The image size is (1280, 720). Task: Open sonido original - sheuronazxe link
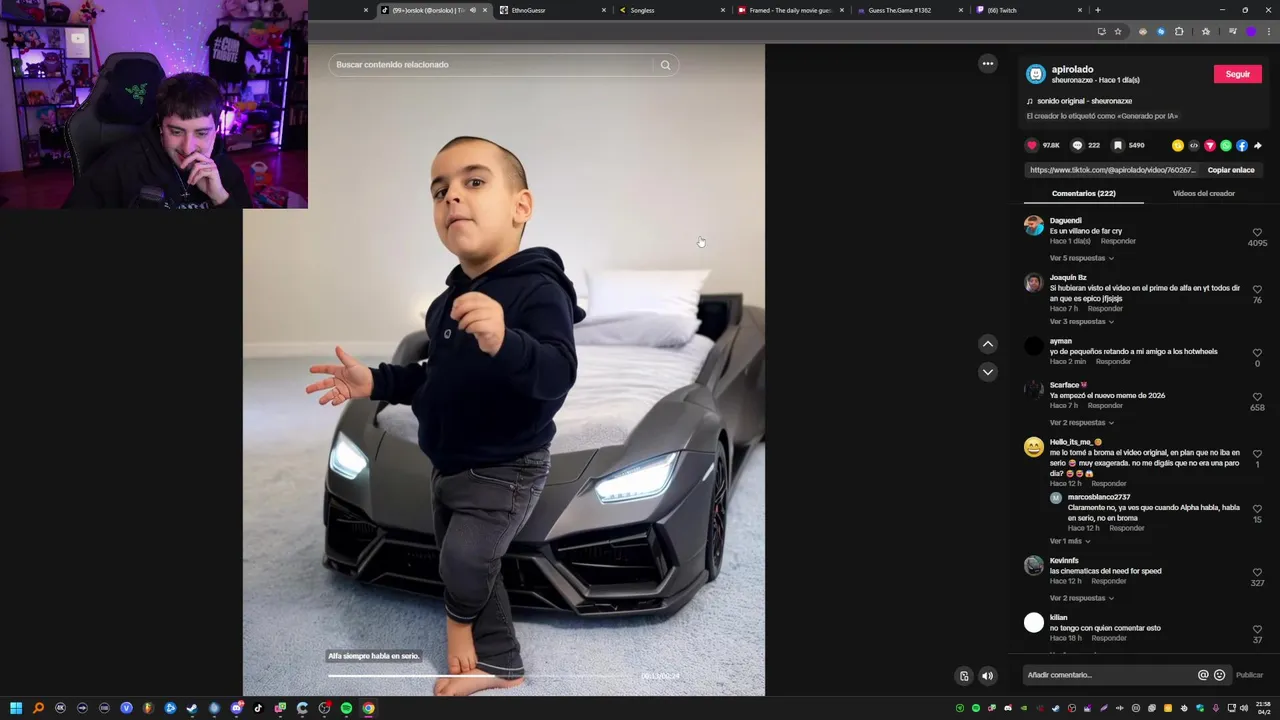(1084, 101)
